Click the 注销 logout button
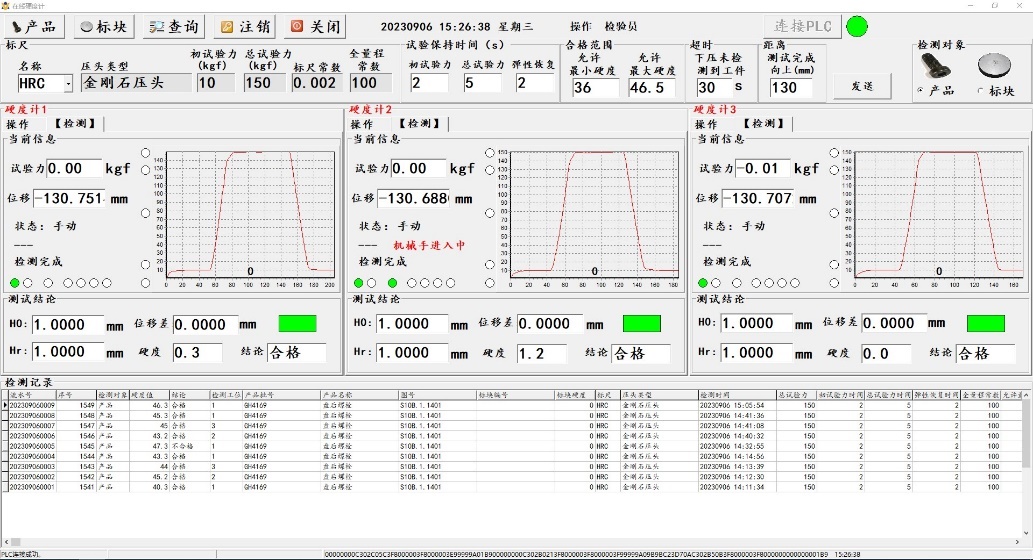Viewport: 1033px width, 560px height. (244, 27)
